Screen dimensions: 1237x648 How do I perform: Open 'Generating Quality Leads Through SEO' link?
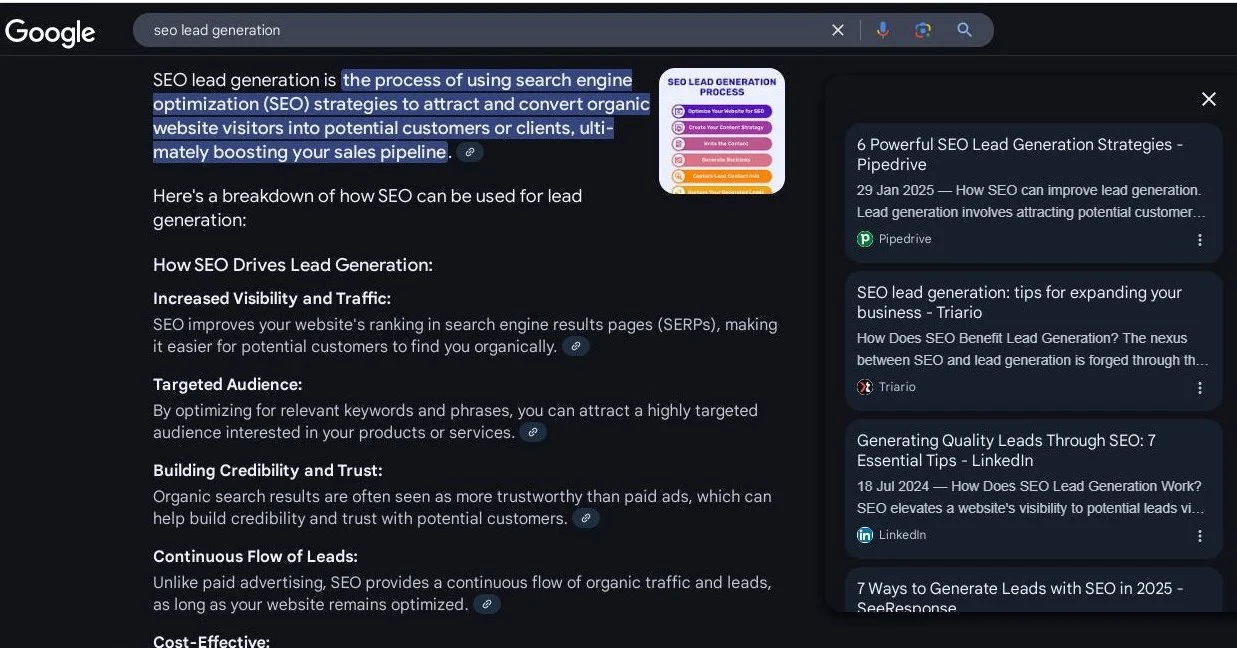coord(1006,450)
